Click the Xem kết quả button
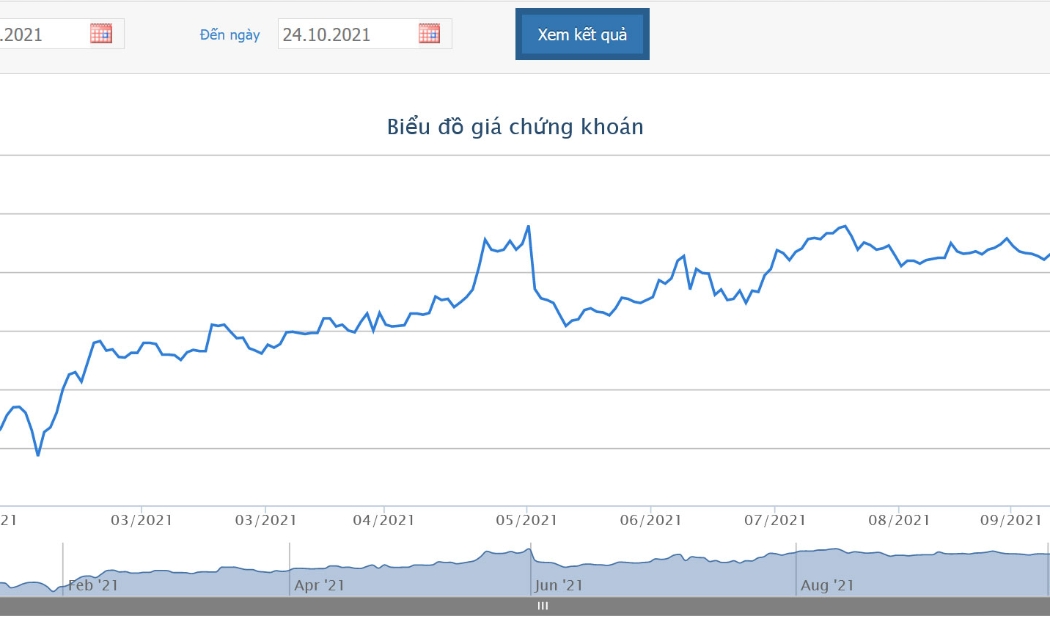1050x630 pixels. 582,34
